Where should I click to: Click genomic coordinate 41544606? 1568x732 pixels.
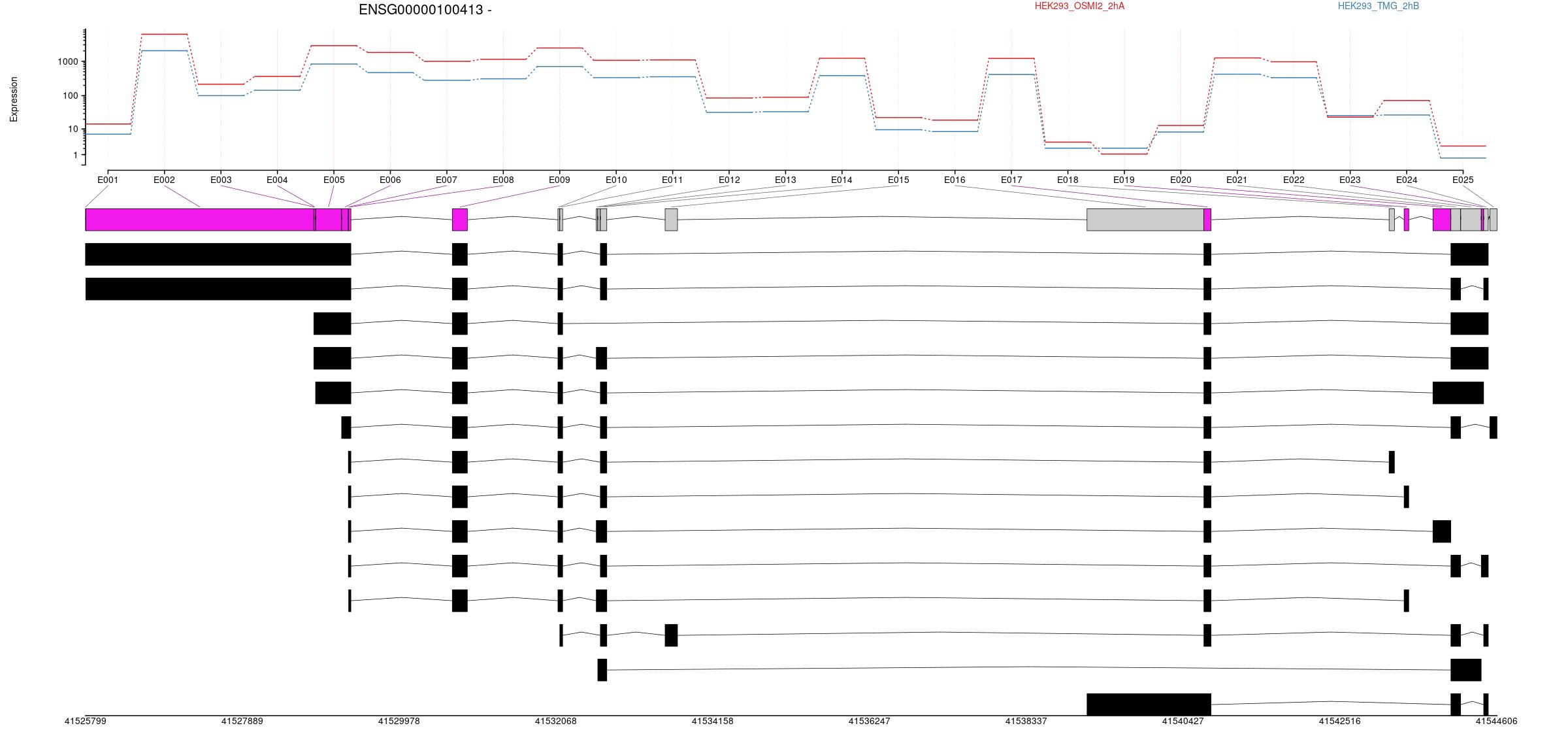(1497, 722)
